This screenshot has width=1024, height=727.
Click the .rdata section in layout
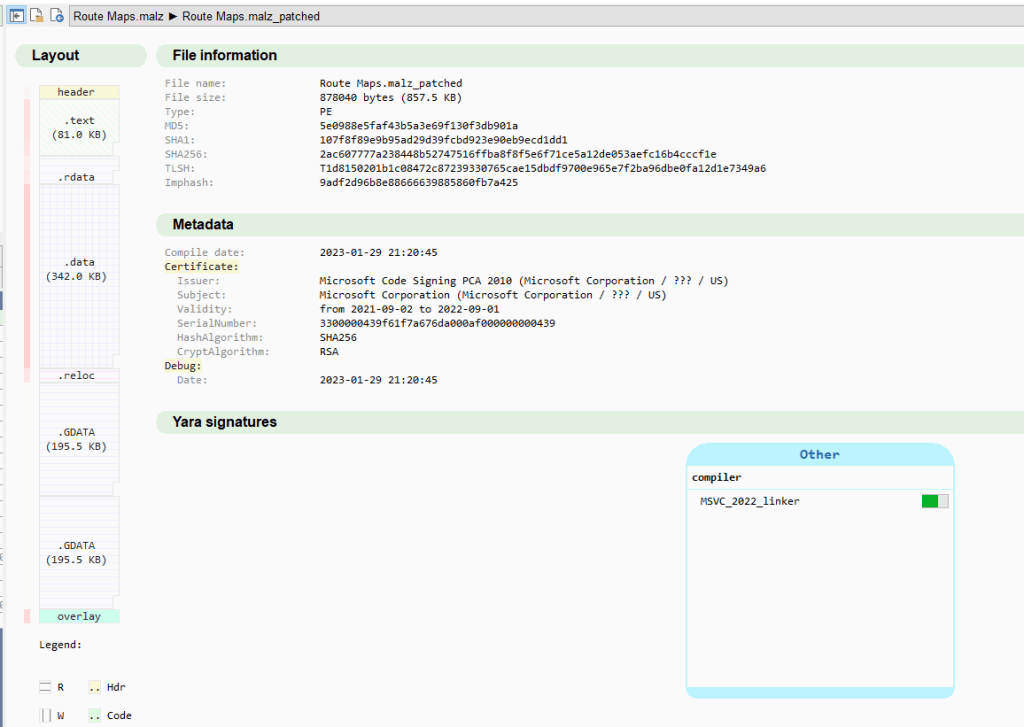tap(78, 177)
